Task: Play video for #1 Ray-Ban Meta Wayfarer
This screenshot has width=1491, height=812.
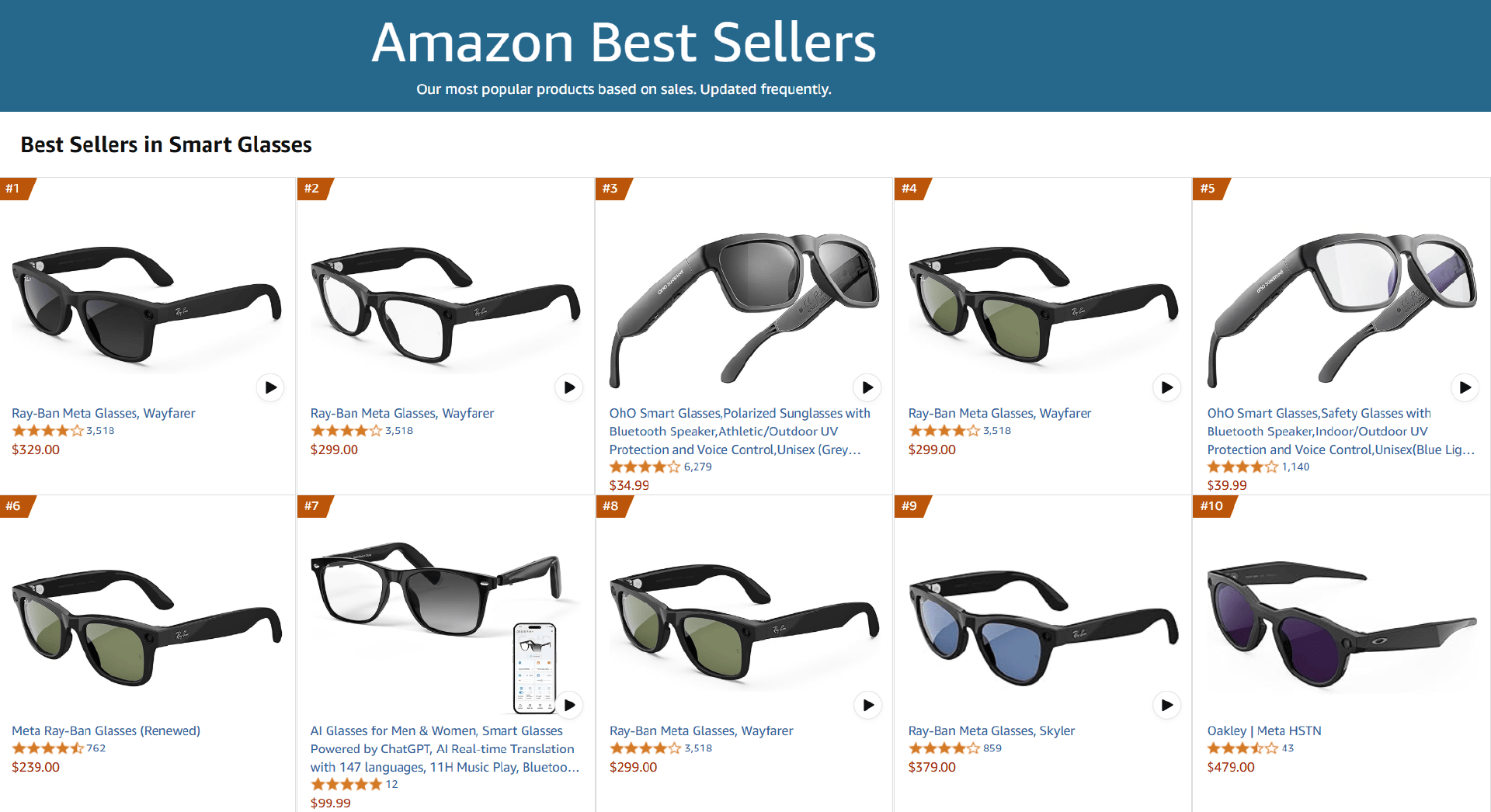Action: (270, 387)
